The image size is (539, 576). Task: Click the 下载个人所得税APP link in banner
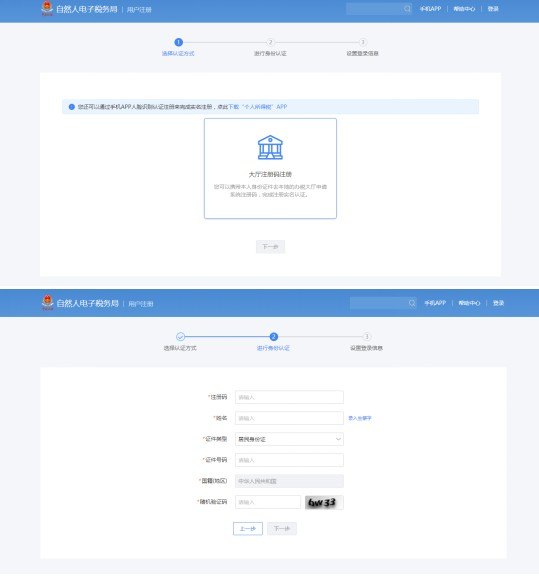(258, 107)
